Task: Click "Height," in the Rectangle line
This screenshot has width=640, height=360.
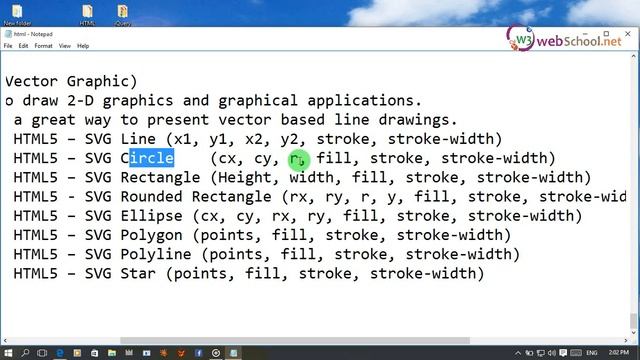Action: (x=249, y=178)
